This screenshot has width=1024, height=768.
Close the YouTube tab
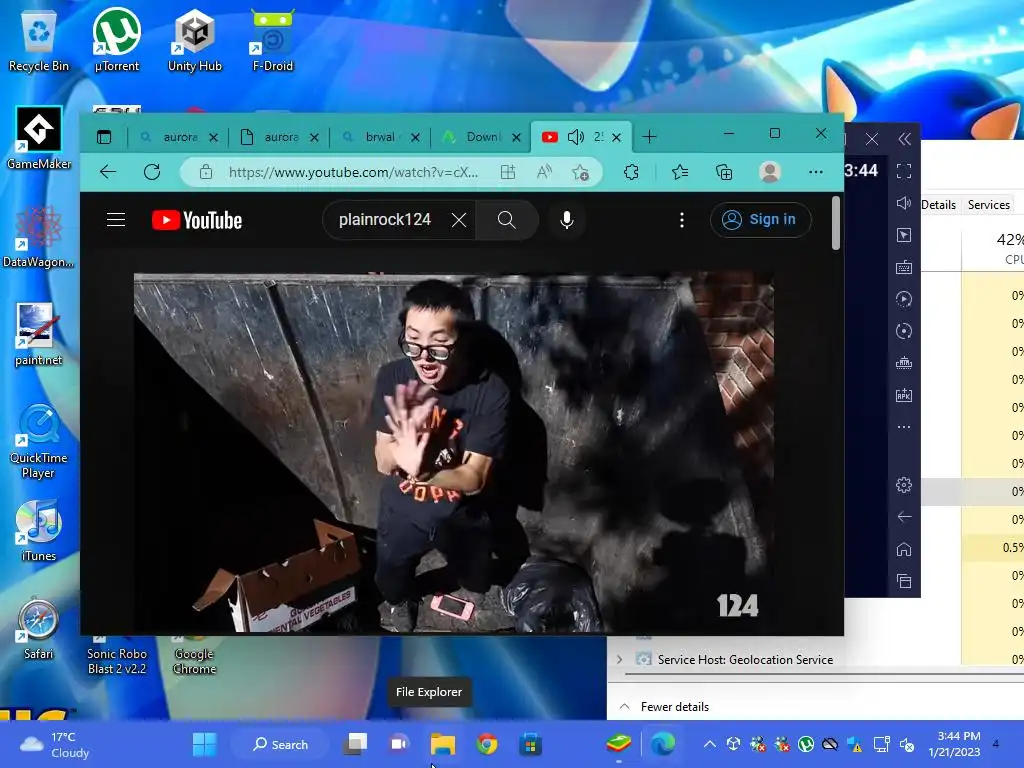(616, 137)
